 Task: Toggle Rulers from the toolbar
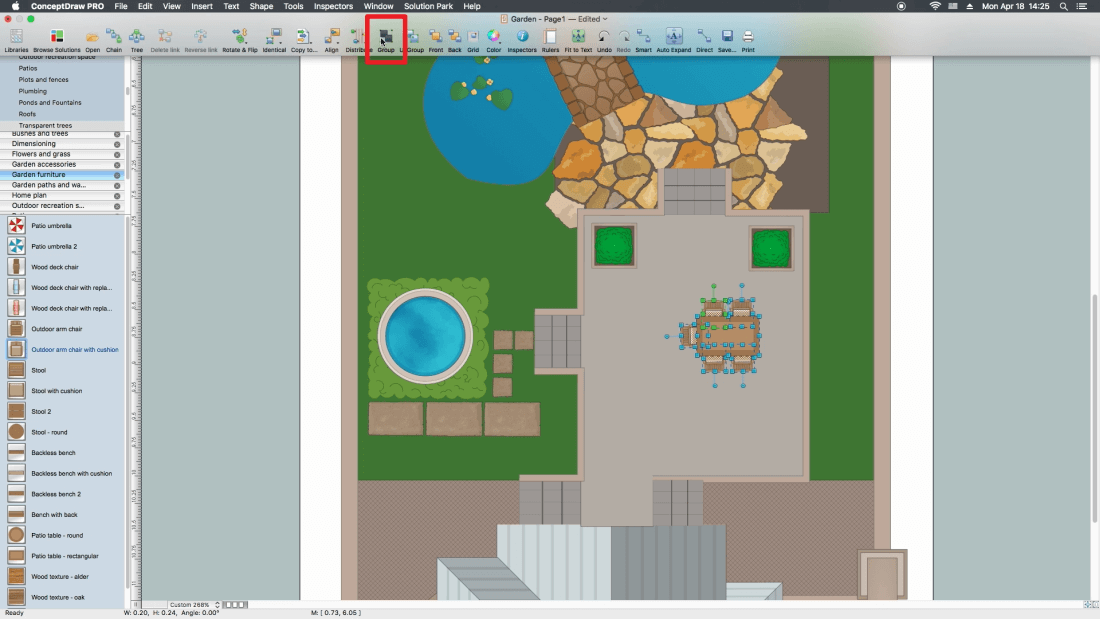pos(551,40)
